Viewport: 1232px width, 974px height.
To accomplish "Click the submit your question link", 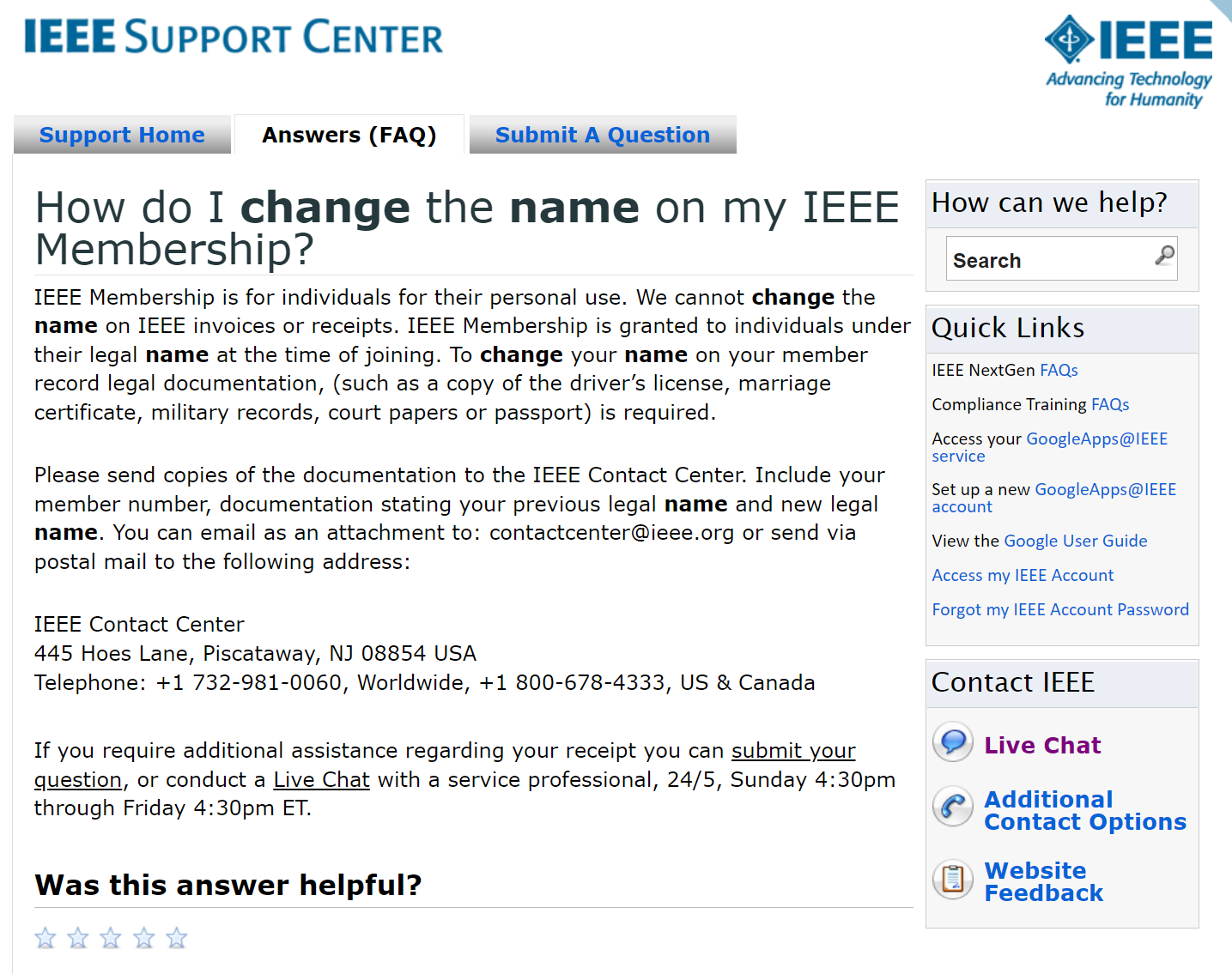I will click(792, 750).
